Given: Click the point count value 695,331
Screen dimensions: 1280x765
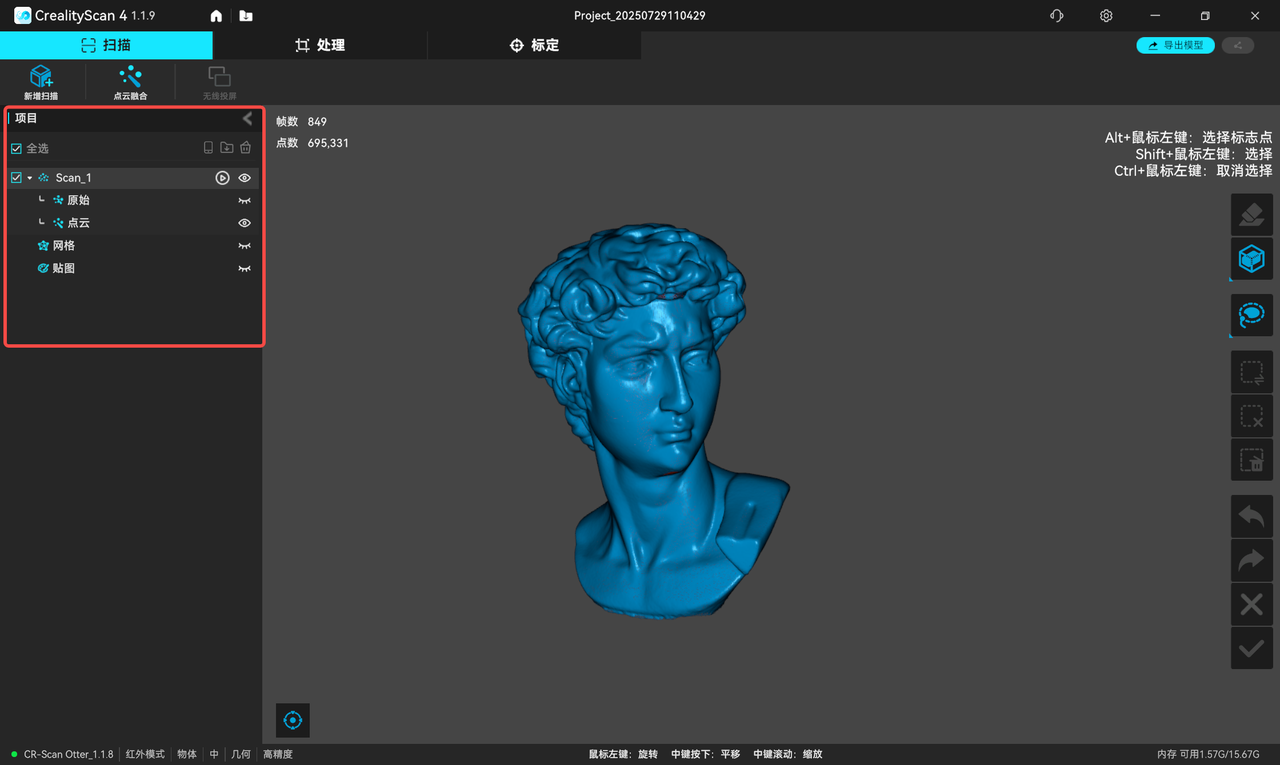Looking at the screenshot, I should click(328, 143).
